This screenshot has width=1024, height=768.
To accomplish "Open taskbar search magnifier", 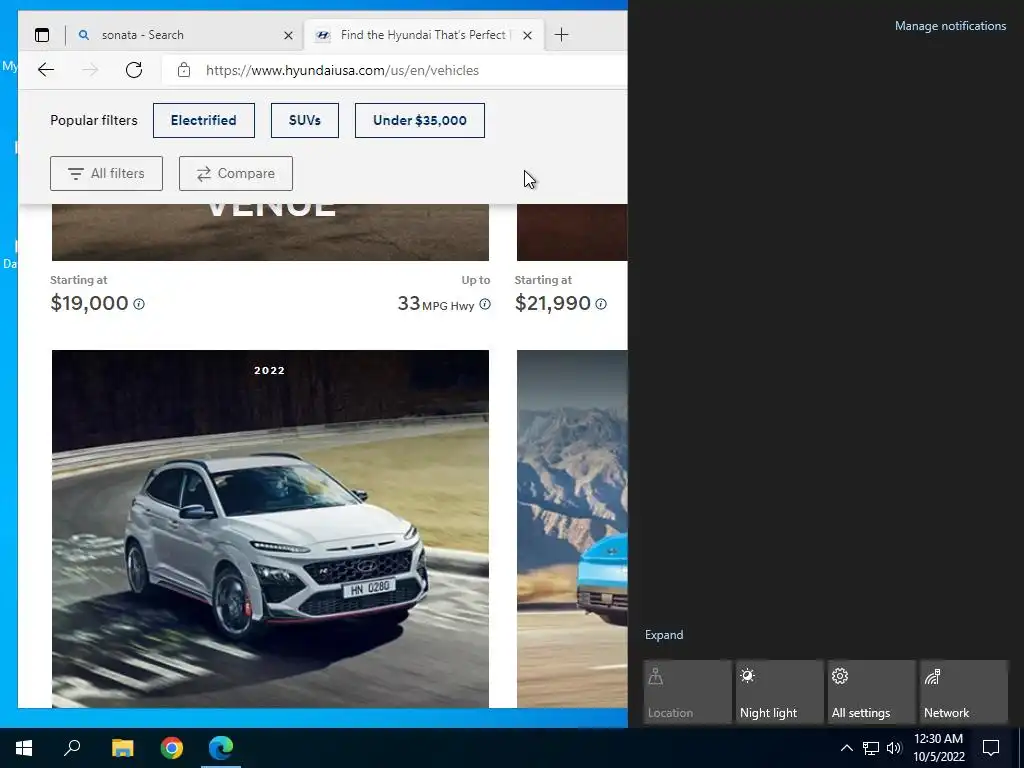I will tap(72, 748).
